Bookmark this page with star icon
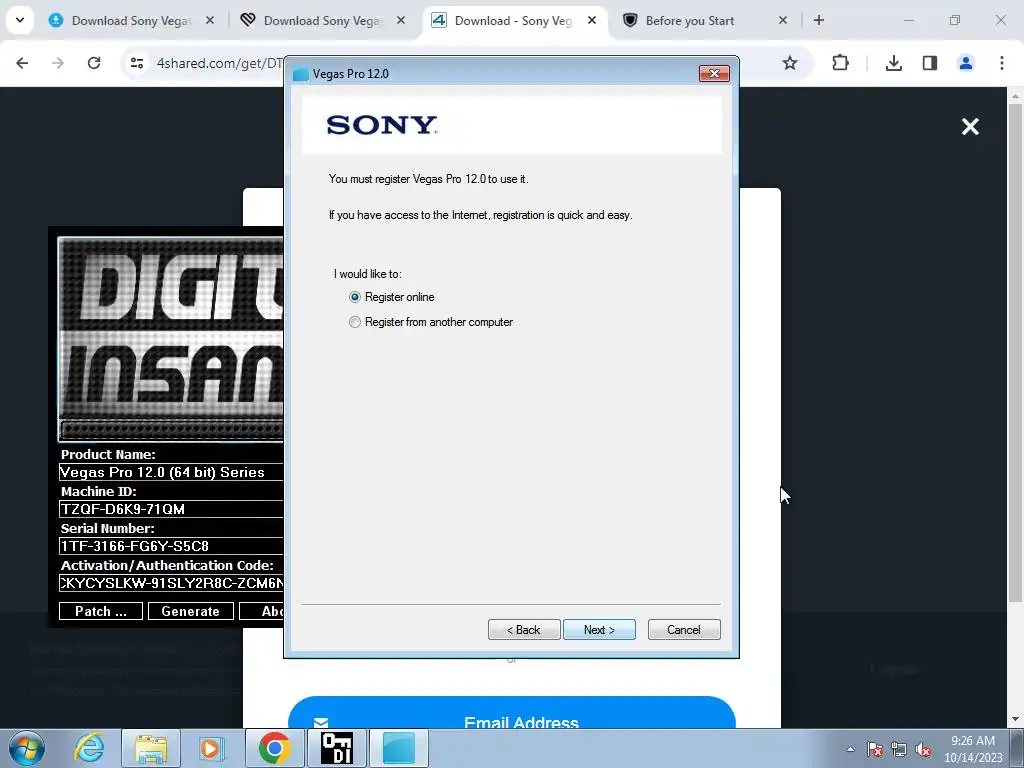Viewport: 1024px width, 768px height. [x=790, y=63]
